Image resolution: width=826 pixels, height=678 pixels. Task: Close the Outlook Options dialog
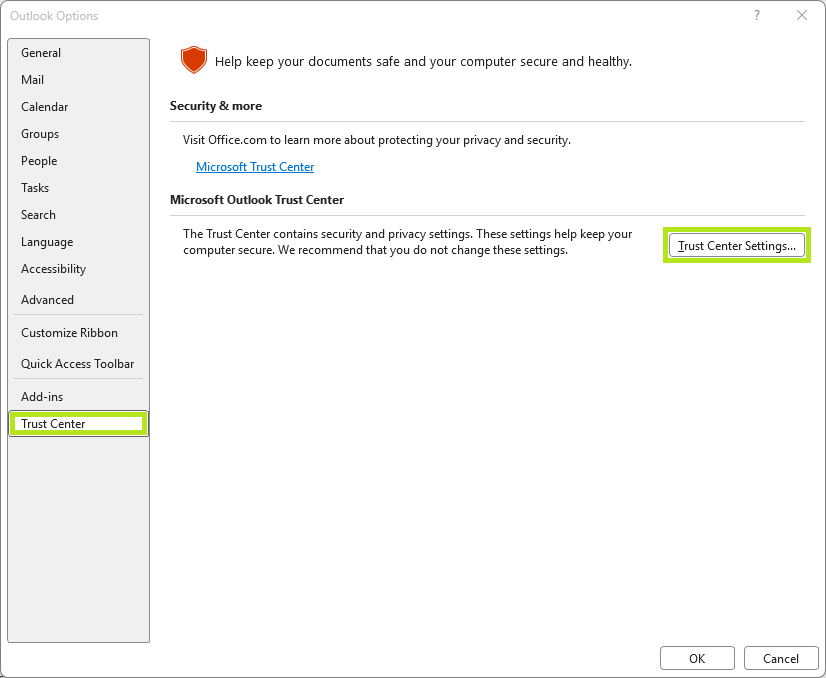point(801,15)
